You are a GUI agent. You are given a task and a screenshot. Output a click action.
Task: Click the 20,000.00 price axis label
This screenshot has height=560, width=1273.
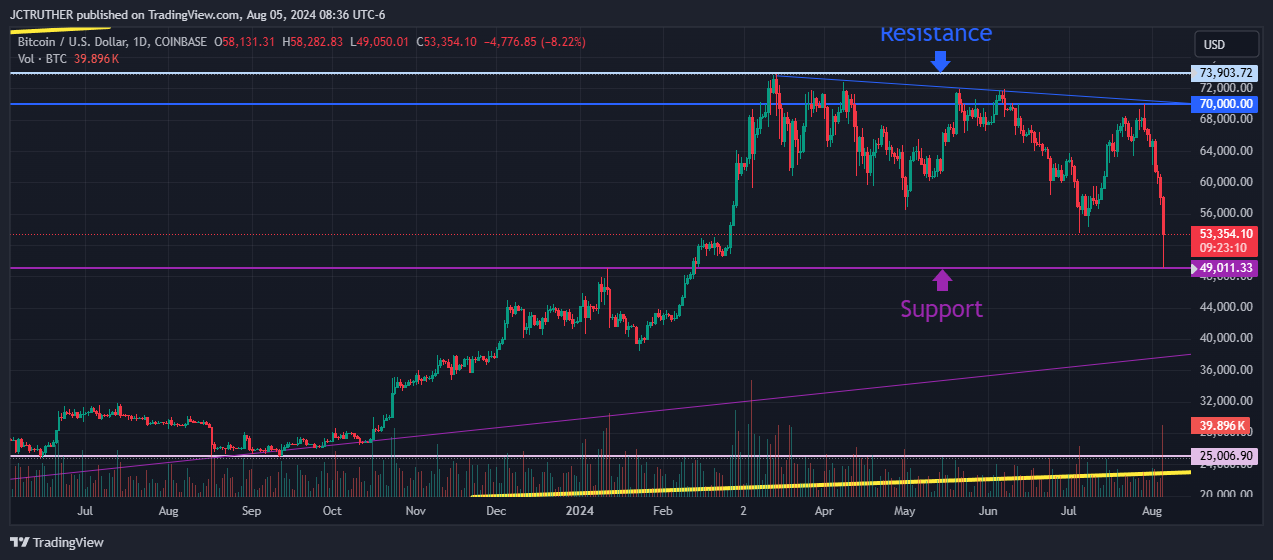[1226, 494]
